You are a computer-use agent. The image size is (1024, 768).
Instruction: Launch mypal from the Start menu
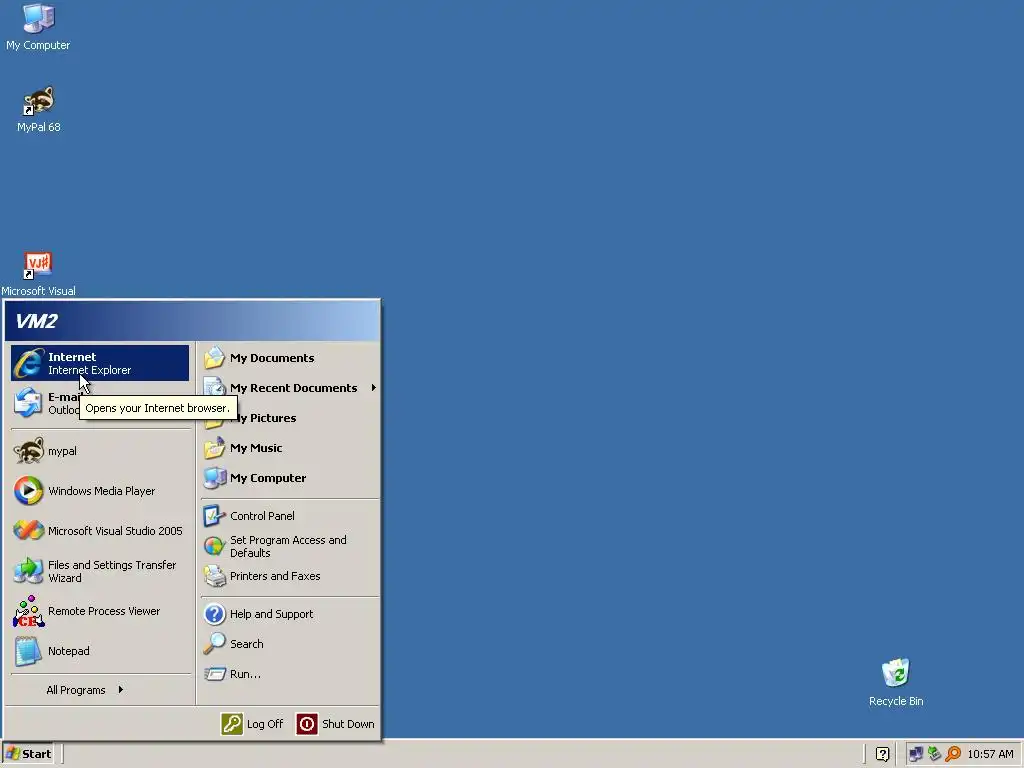point(100,451)
